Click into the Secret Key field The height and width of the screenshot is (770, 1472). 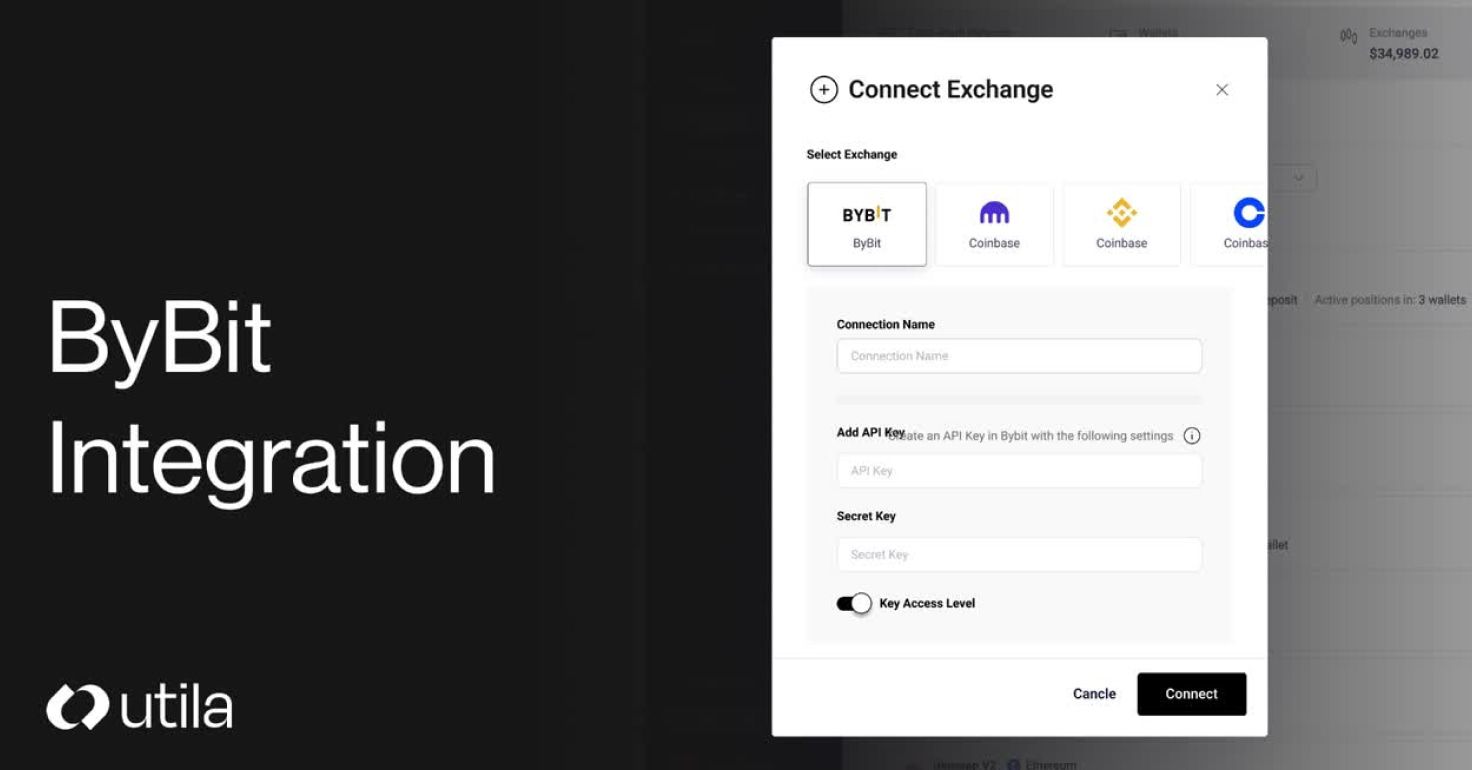1019,554
